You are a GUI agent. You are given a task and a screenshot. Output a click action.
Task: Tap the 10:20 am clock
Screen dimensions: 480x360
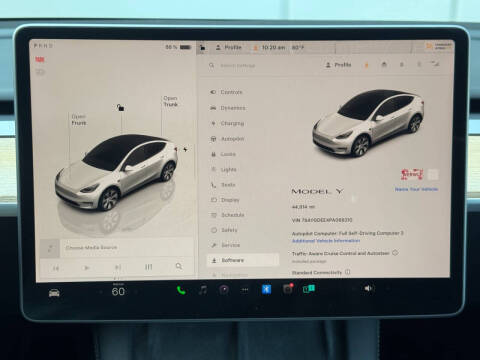(x=273, y=48)
